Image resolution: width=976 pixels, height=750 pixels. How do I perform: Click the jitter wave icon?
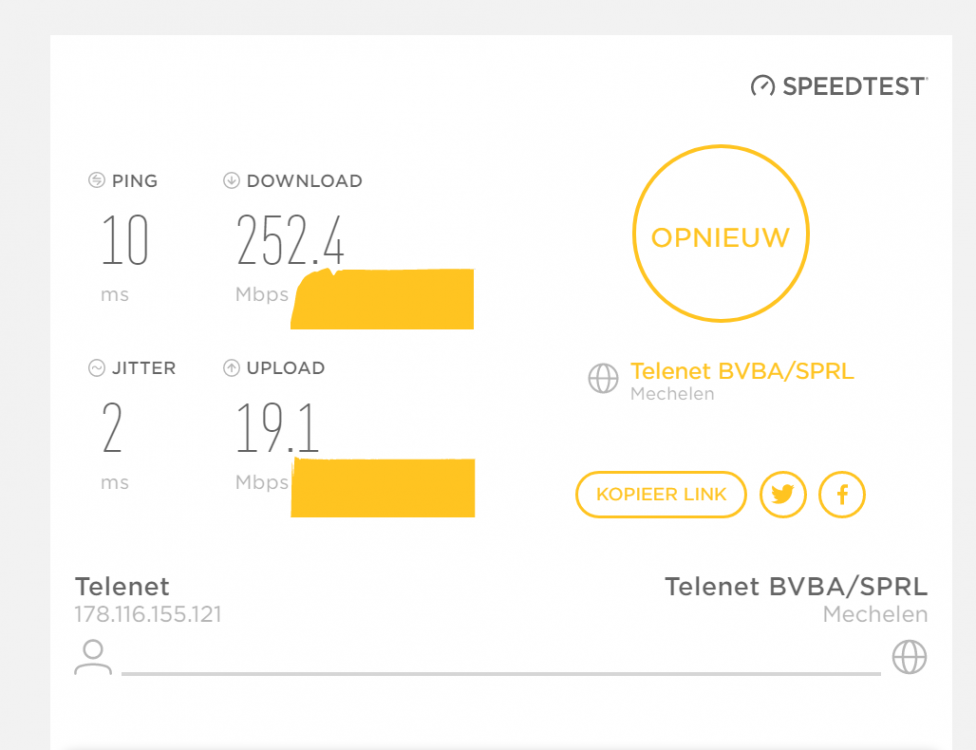click(97, 368)
